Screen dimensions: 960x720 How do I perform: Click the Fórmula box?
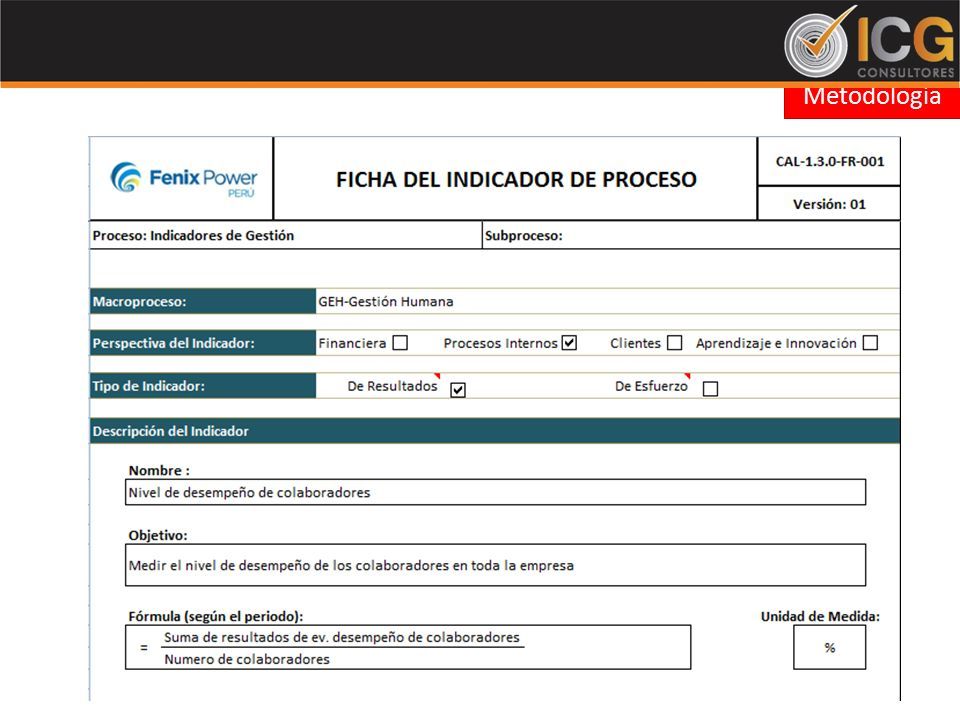408,647
